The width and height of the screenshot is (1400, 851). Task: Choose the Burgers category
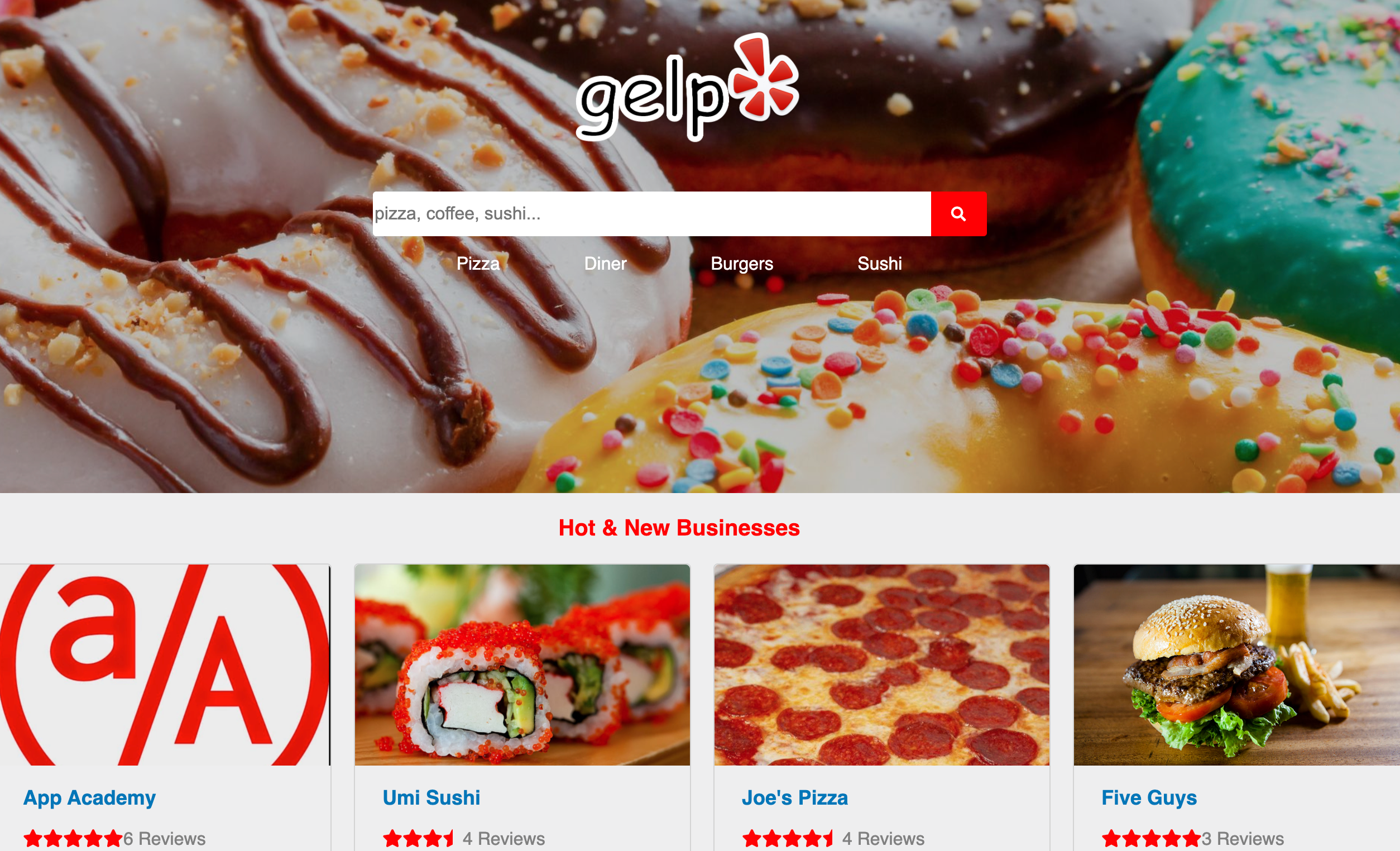pyautogui.click(x=741, y=264)
